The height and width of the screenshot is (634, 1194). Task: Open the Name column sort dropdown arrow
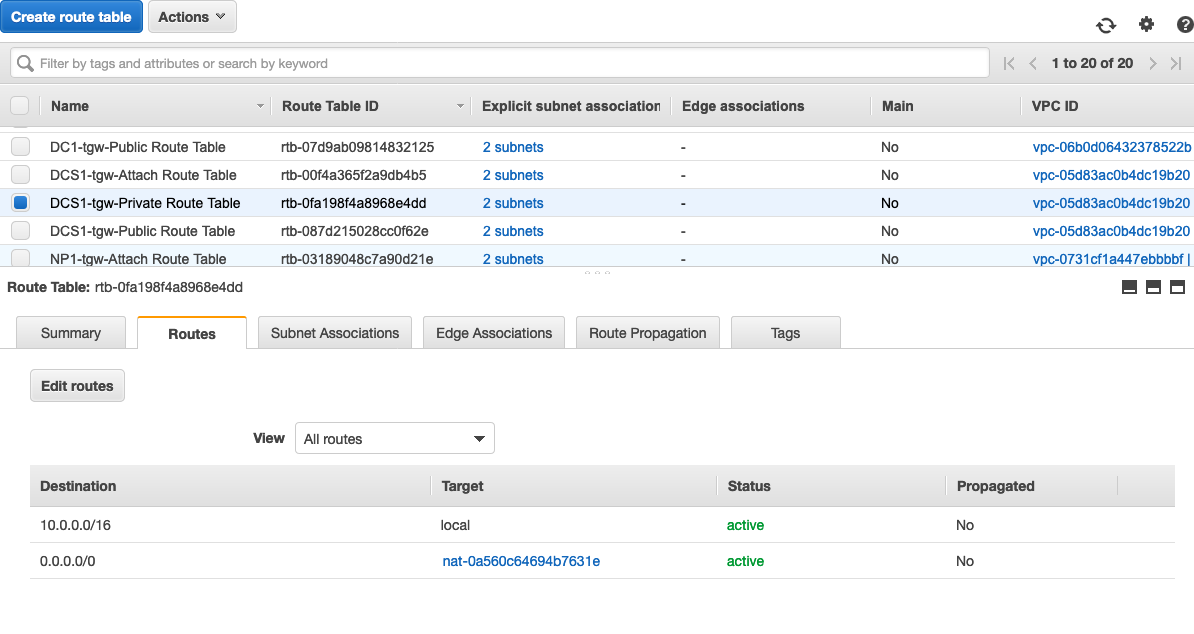pos(261,106)
